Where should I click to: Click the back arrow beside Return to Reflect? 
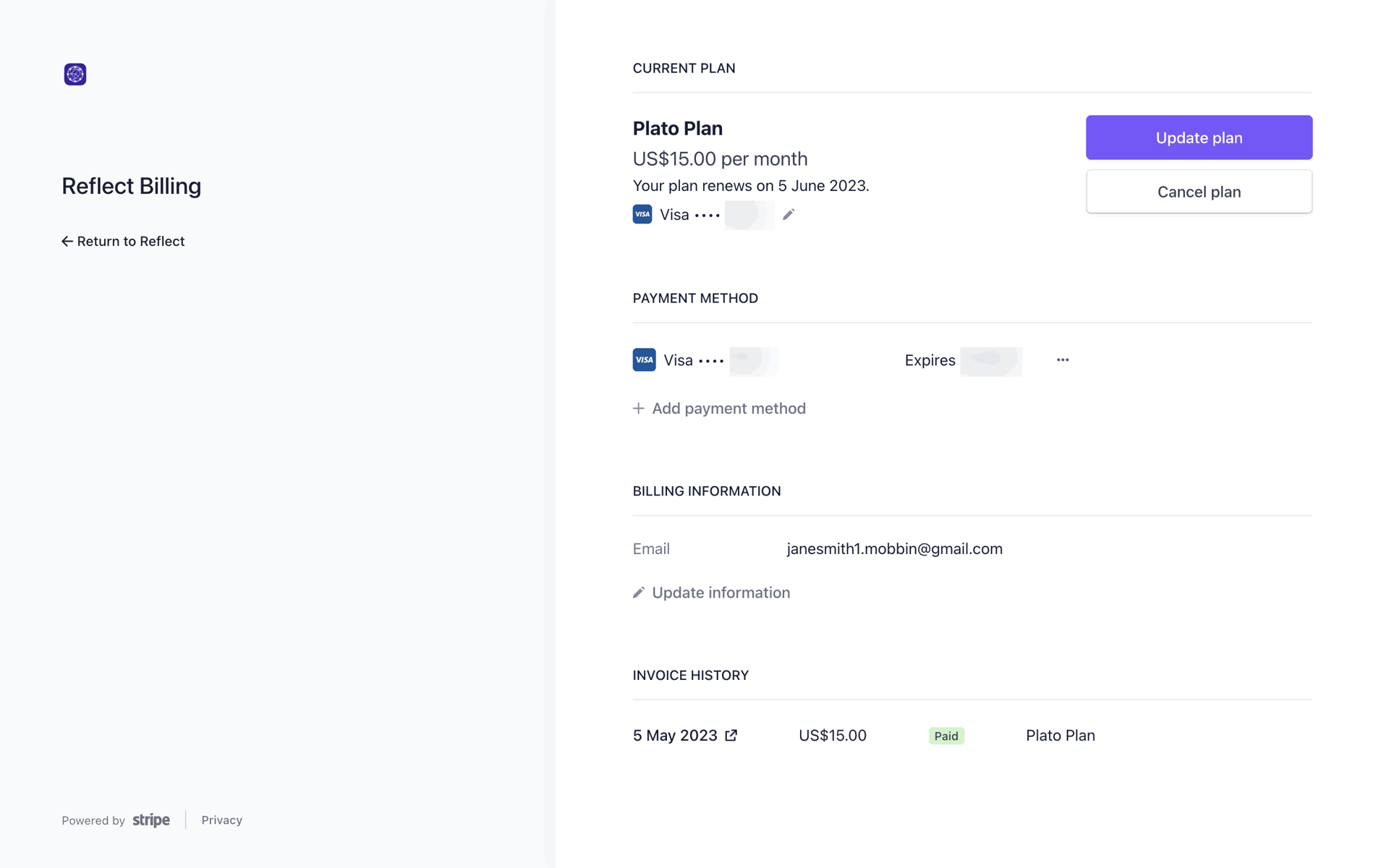point(67,241)
